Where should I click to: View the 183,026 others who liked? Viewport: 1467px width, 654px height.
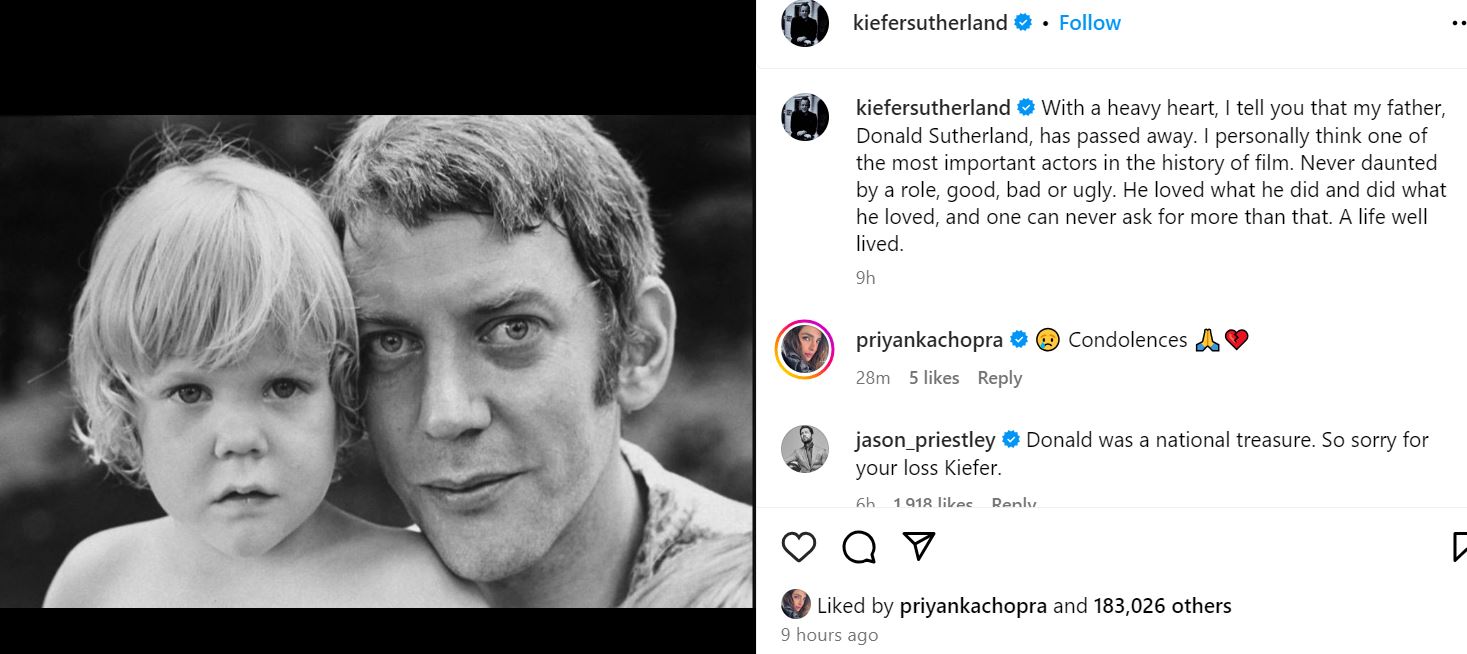[x=1162, y=606]
